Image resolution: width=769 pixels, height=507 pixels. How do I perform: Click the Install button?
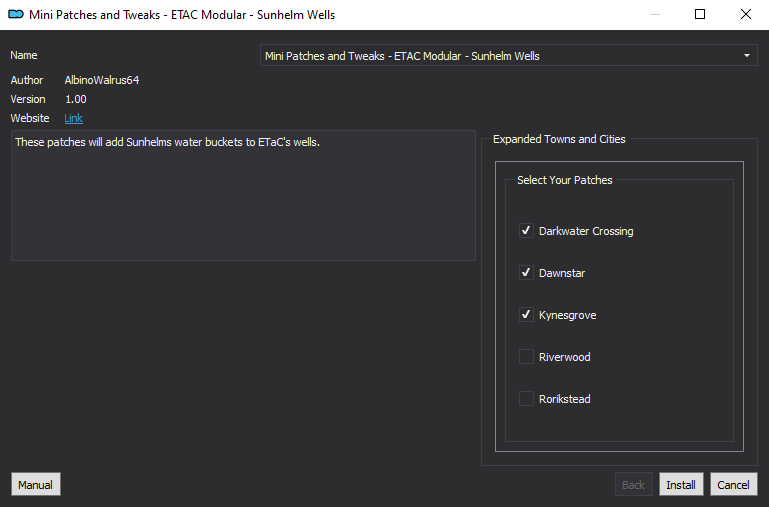(x=681, y=484)
